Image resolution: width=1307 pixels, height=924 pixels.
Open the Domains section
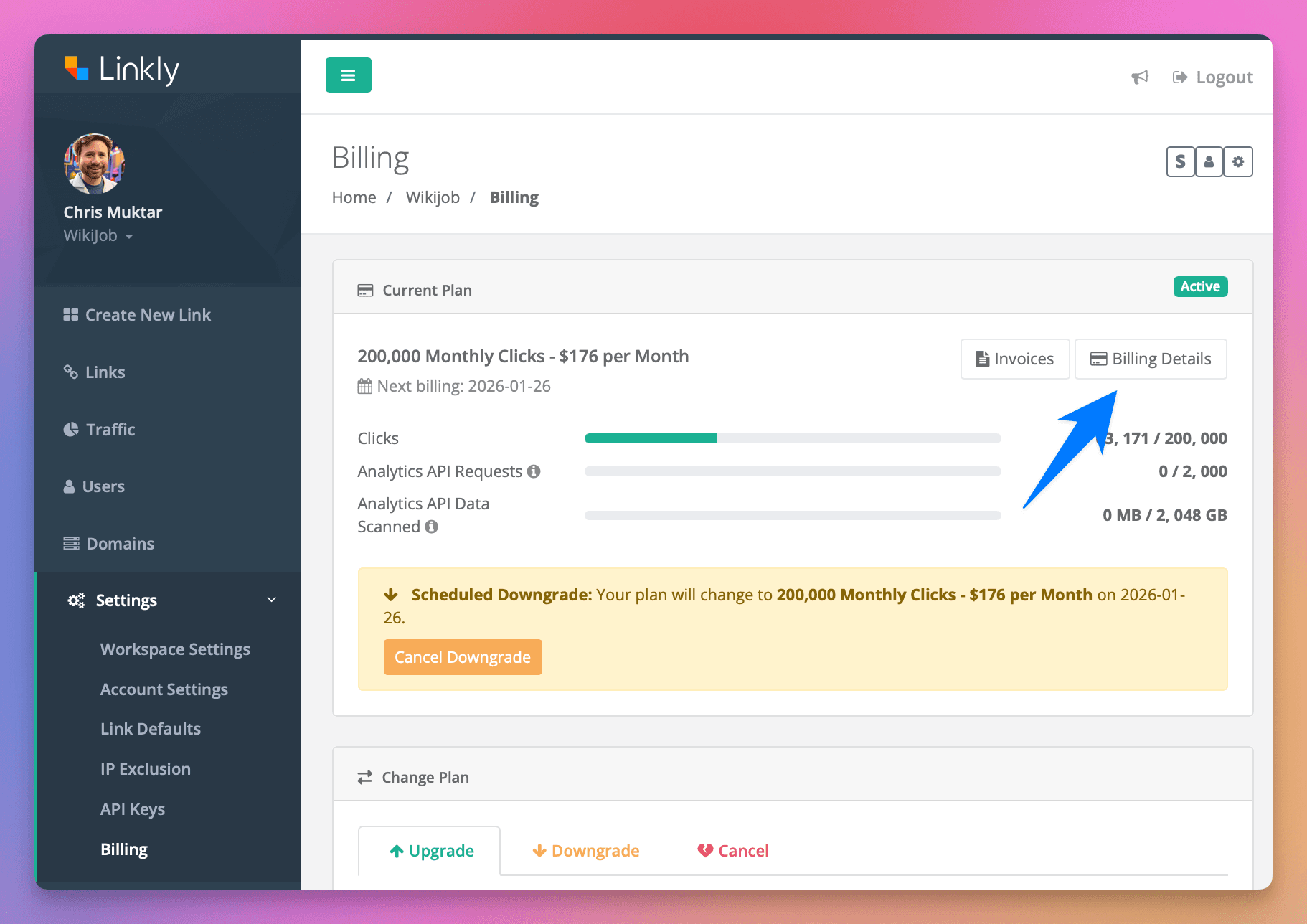point(119,543)
